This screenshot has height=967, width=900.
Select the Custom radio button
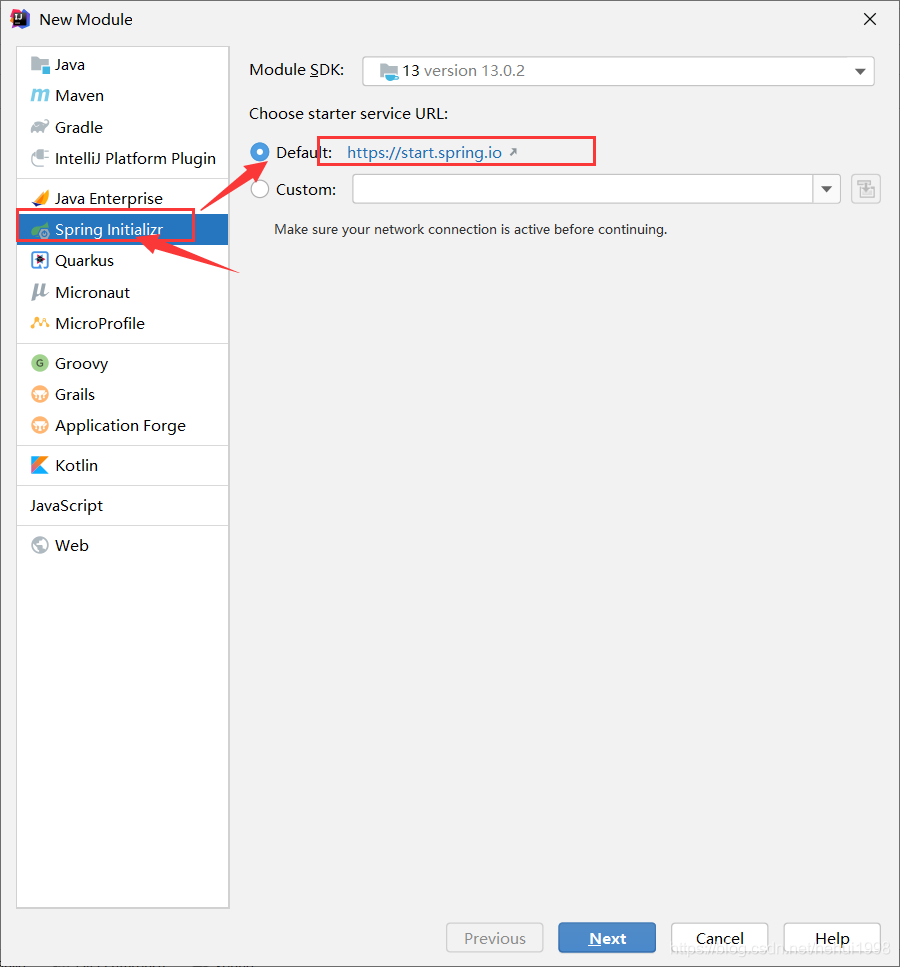[260, 189]
